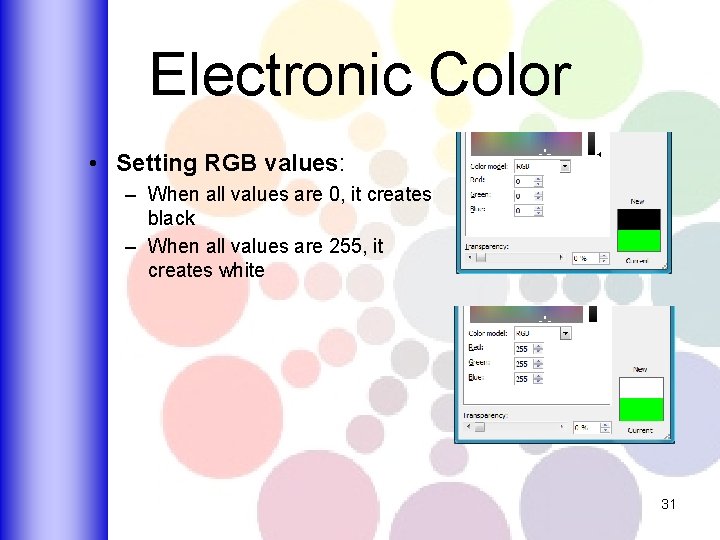Click the brightness bar in the black-color dialog
This screenshot has width=720, height=540.
[592, 144]
